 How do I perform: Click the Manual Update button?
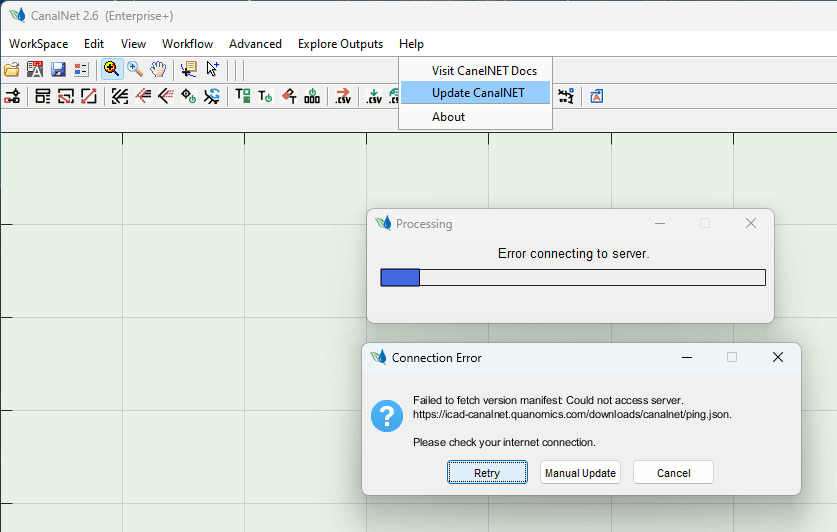click(580, 473)
